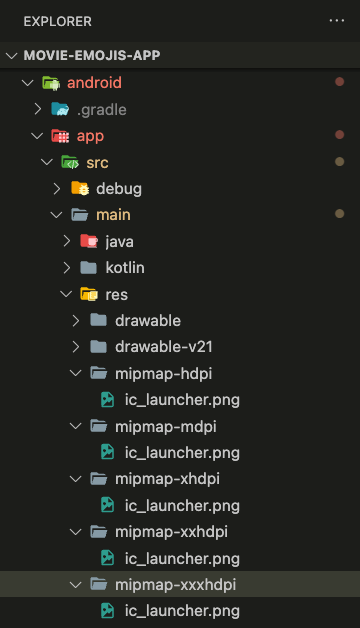Select the drawable folder
360x628 pixels.
coord(148,321)
